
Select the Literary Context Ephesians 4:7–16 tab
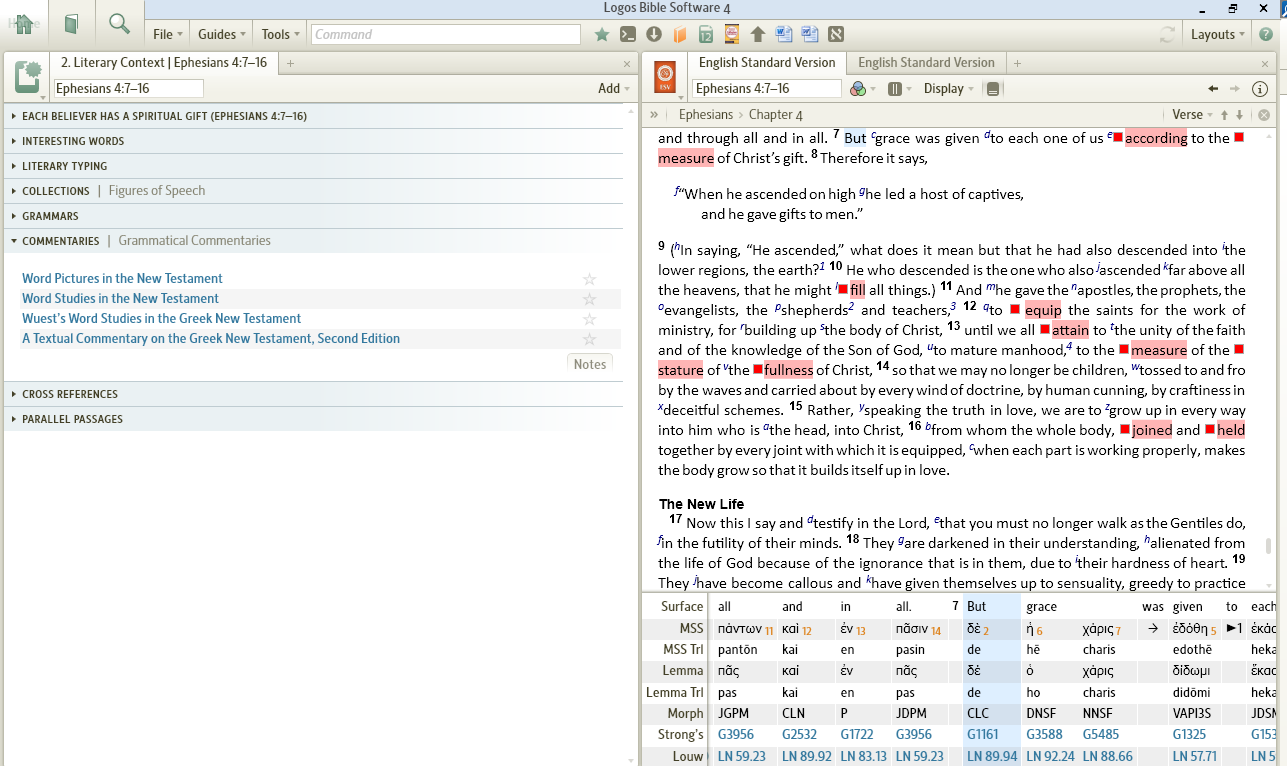(x=164, y=63)
